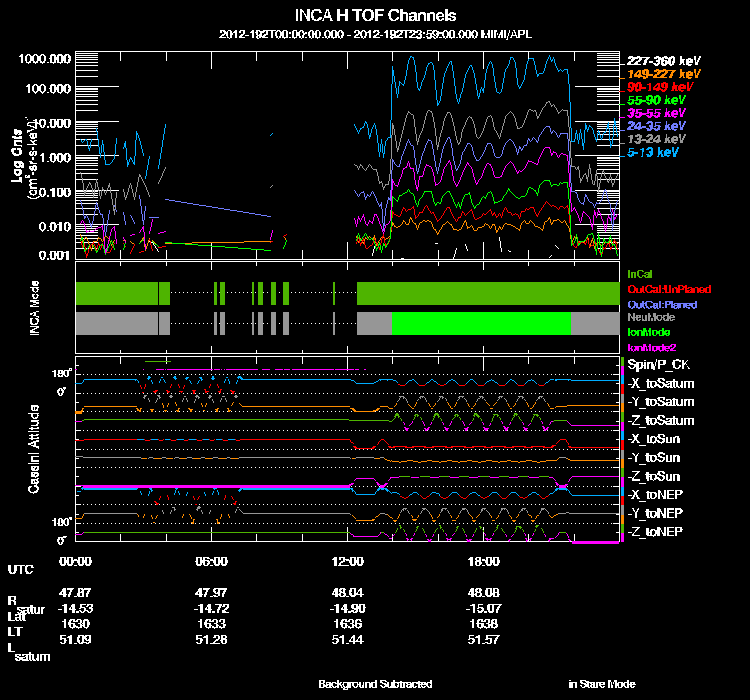Click the red 90-149 keV legend label

658,87
